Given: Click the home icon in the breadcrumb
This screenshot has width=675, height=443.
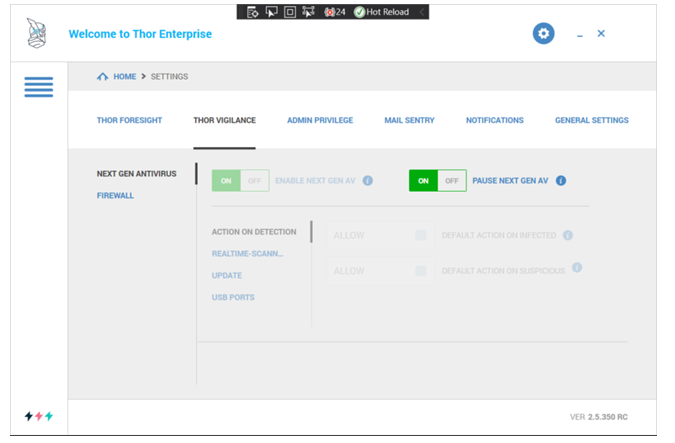Looking at the screenshot, I should [102, 77].
